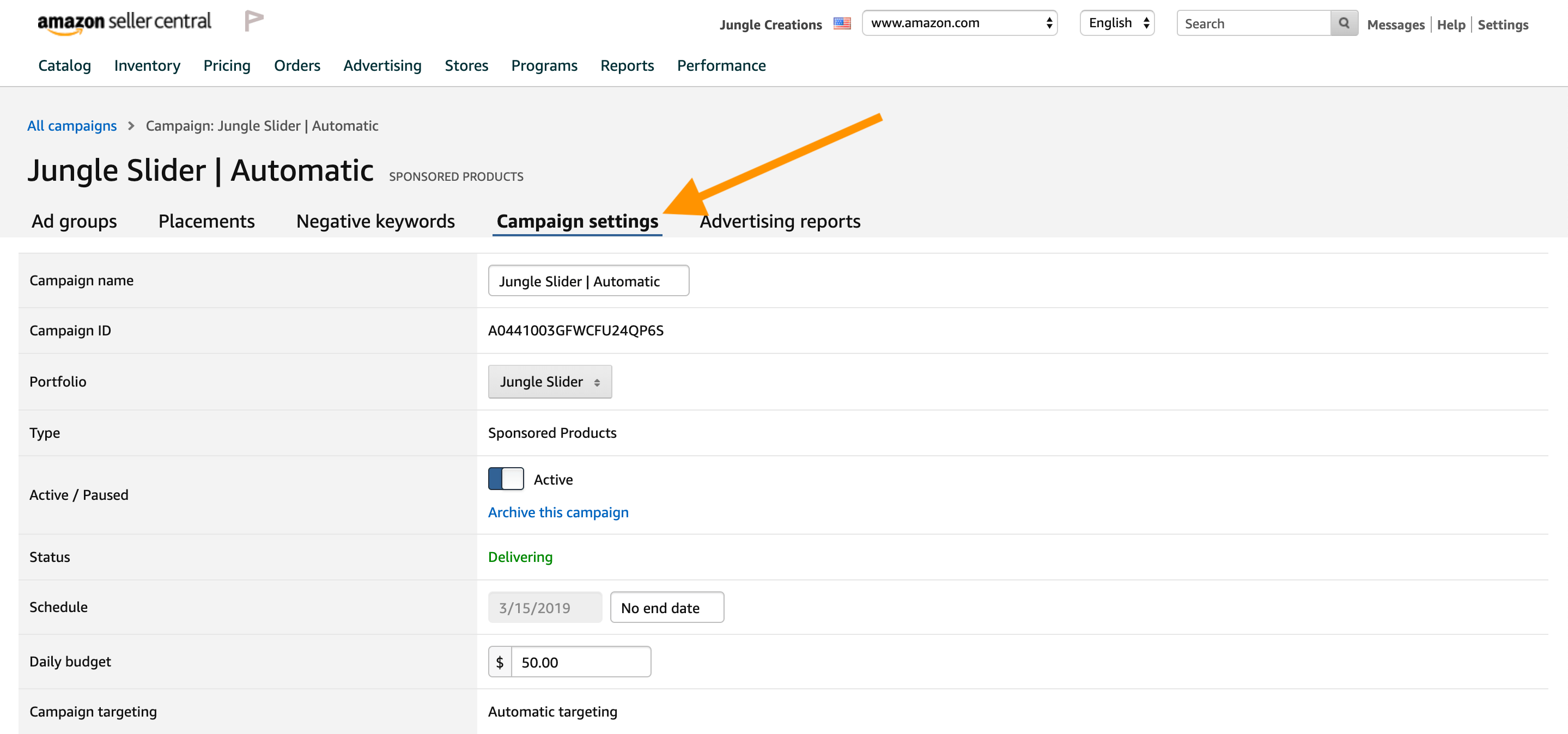Switch to the Negative keywords tab
Image resolution: width=1568 pixels, height=734 pixels.
(375, 222)
